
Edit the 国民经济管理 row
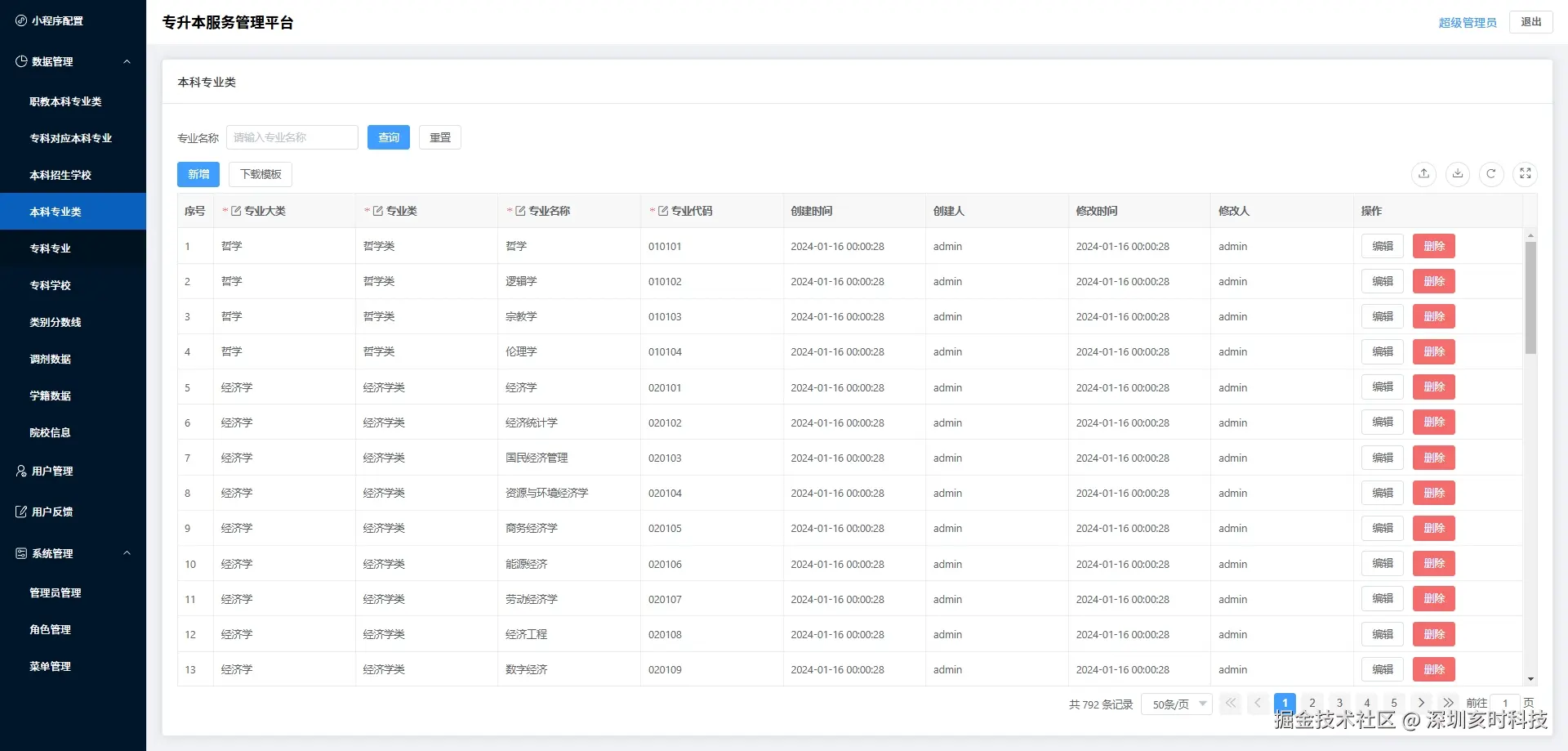tap(1383, 458)
